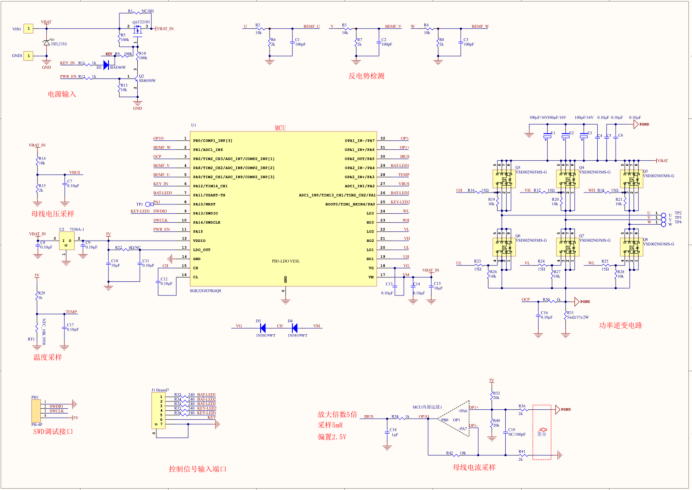Click the VBAT power label near Q5
The image size is (692, 490).
662,160
